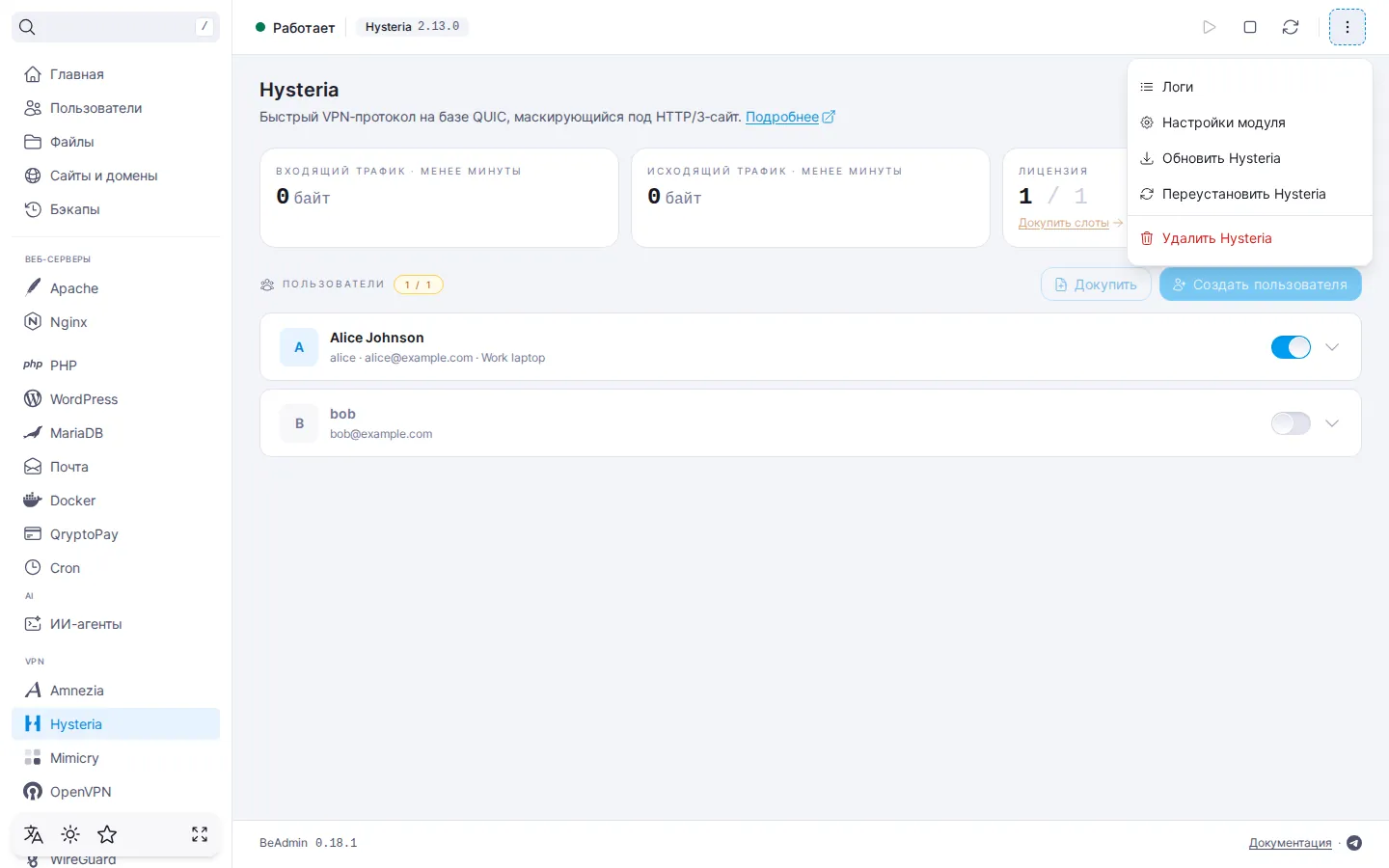Click the restart service refresh icon

[1291, 27]
